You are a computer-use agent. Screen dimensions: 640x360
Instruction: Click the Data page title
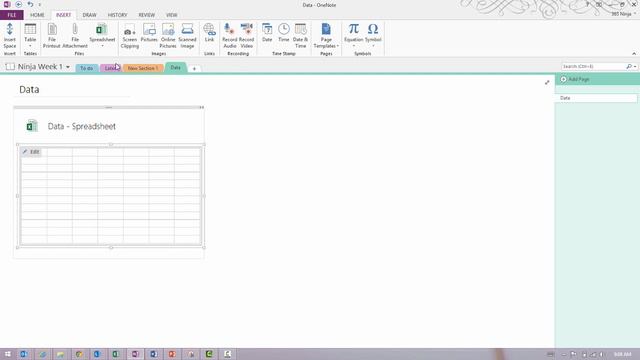click(29, 89)
